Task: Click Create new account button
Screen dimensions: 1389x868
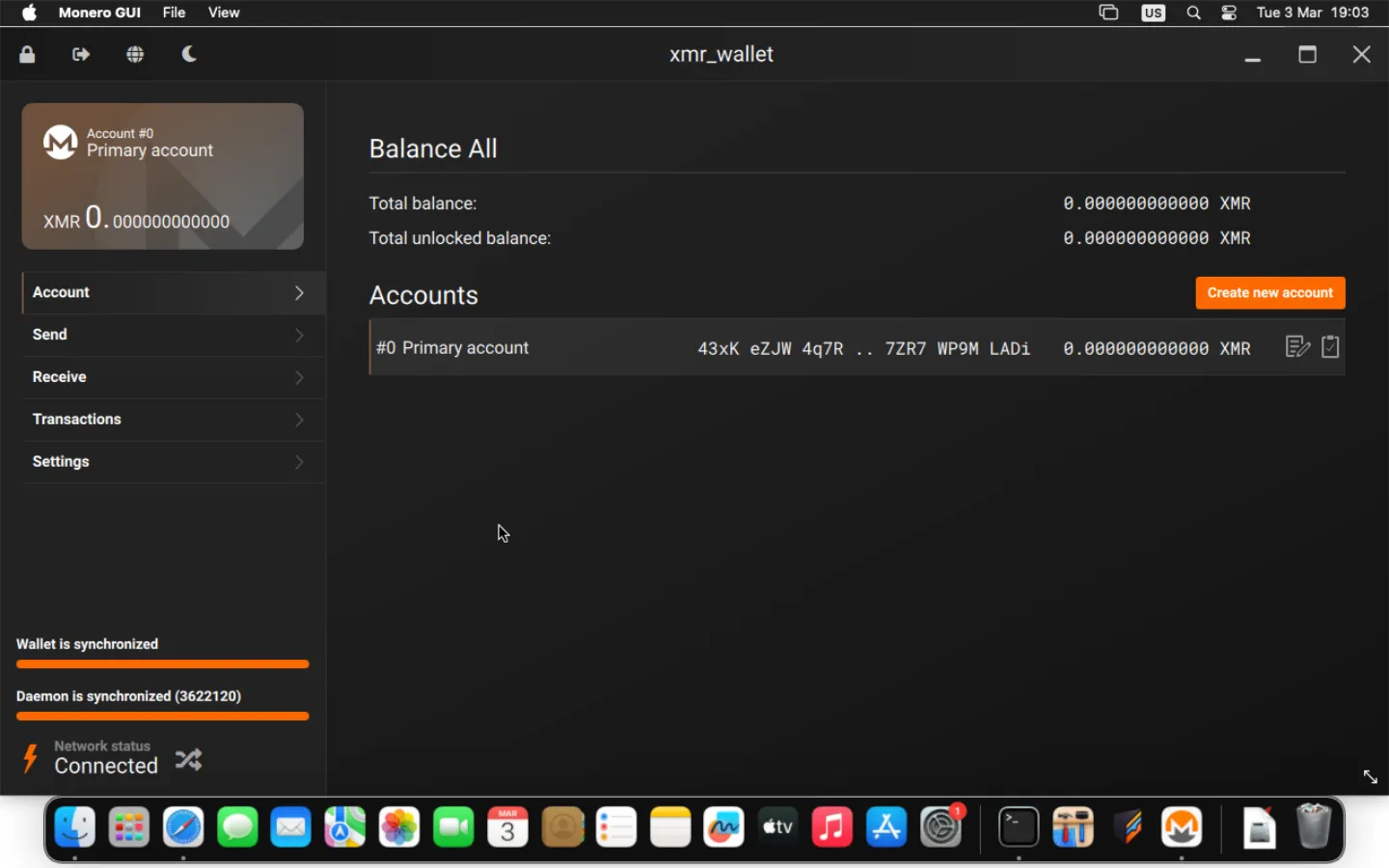Action: [x=1270, y=293]
